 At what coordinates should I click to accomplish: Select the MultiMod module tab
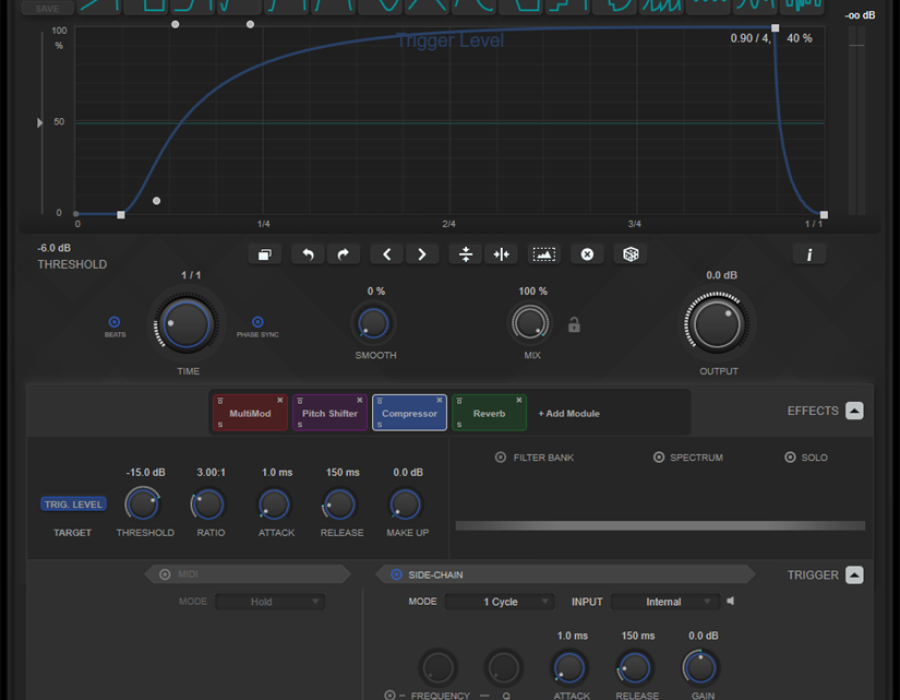pyautogui.click(x=250, y=413)
